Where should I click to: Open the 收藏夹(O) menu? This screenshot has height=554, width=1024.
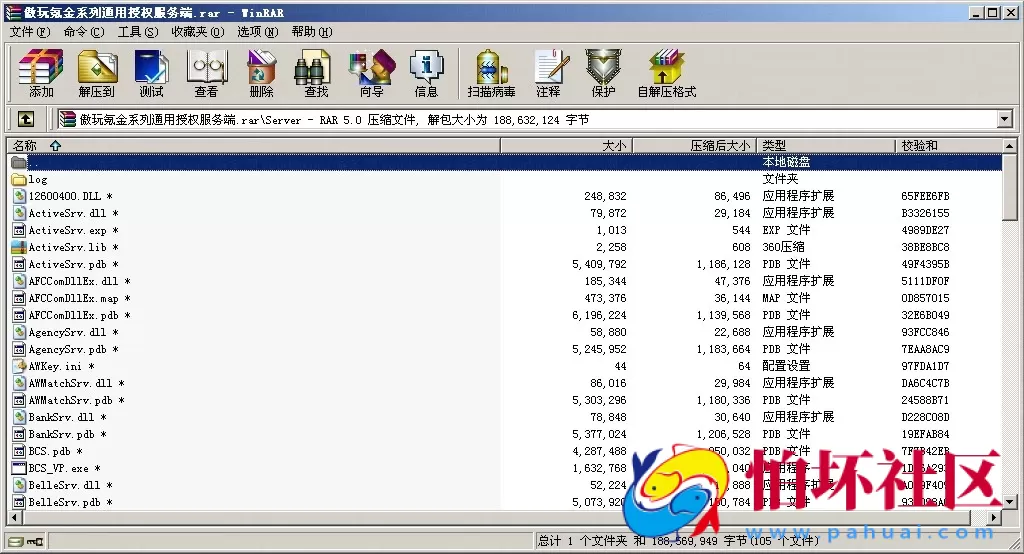[198, 32]
